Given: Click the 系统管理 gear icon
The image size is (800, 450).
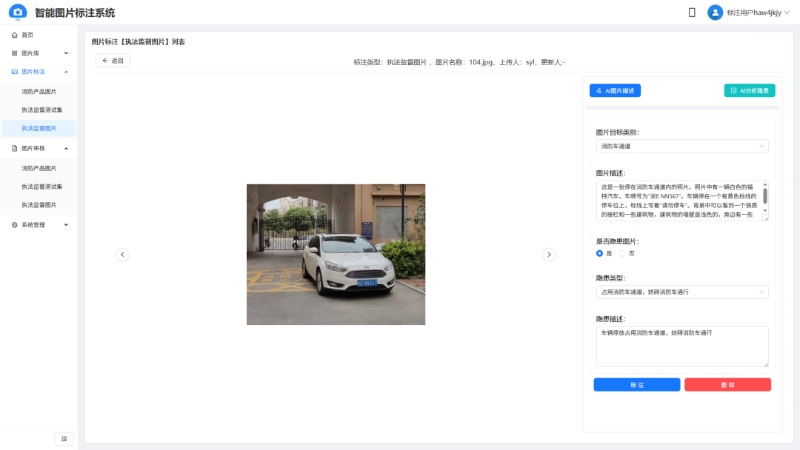Looking at the screenshot, I should 14,225.
